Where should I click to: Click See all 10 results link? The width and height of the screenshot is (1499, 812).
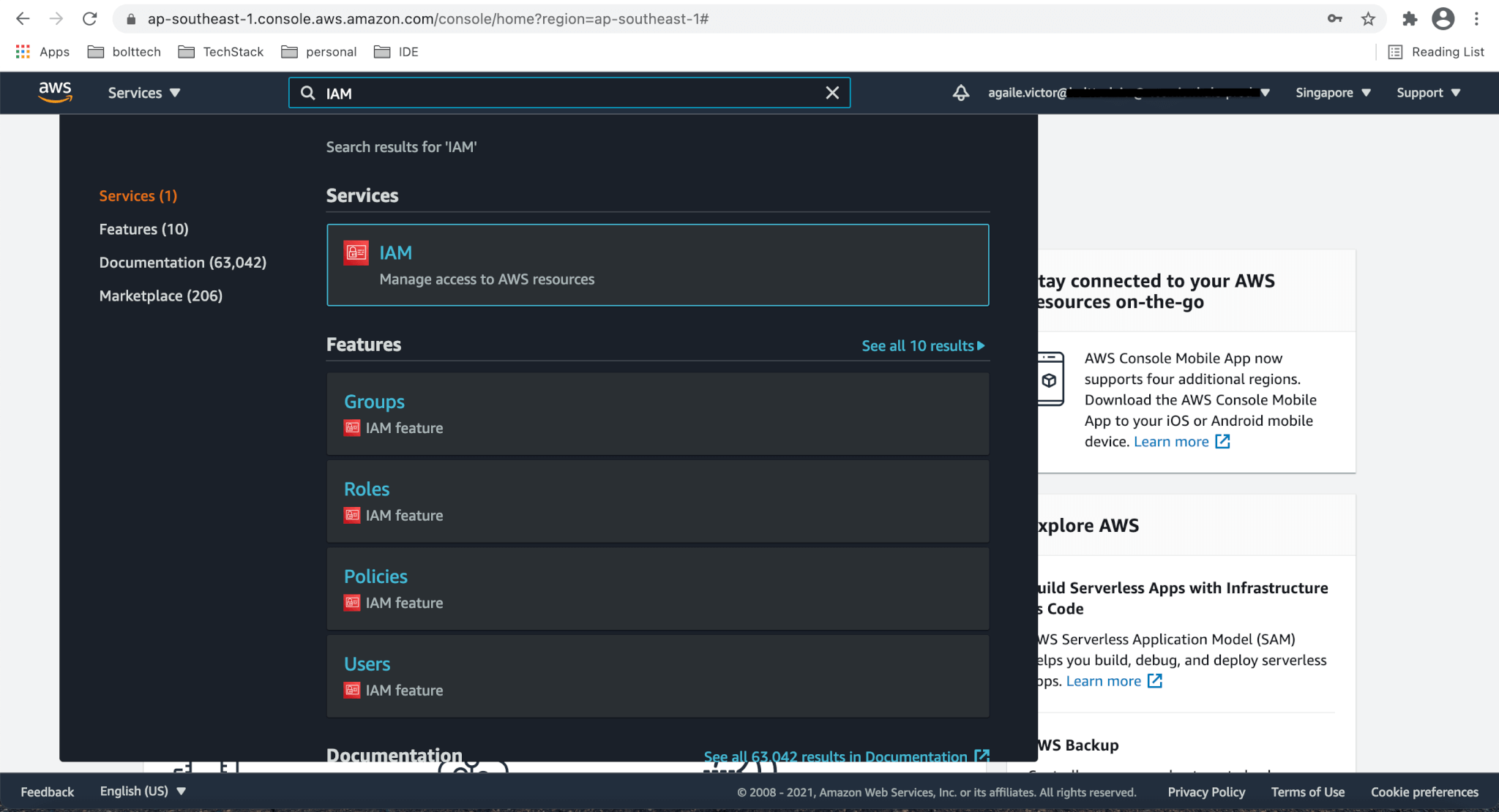(x=922, y=346)
